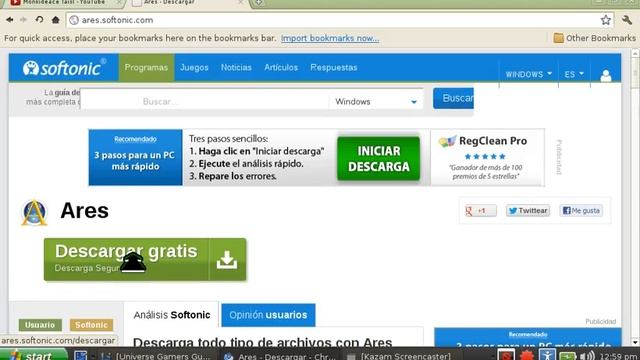Click the accessibility tray icon
Image resolution: width=640 pixels, height=360 pixels.
click(547, 355)
